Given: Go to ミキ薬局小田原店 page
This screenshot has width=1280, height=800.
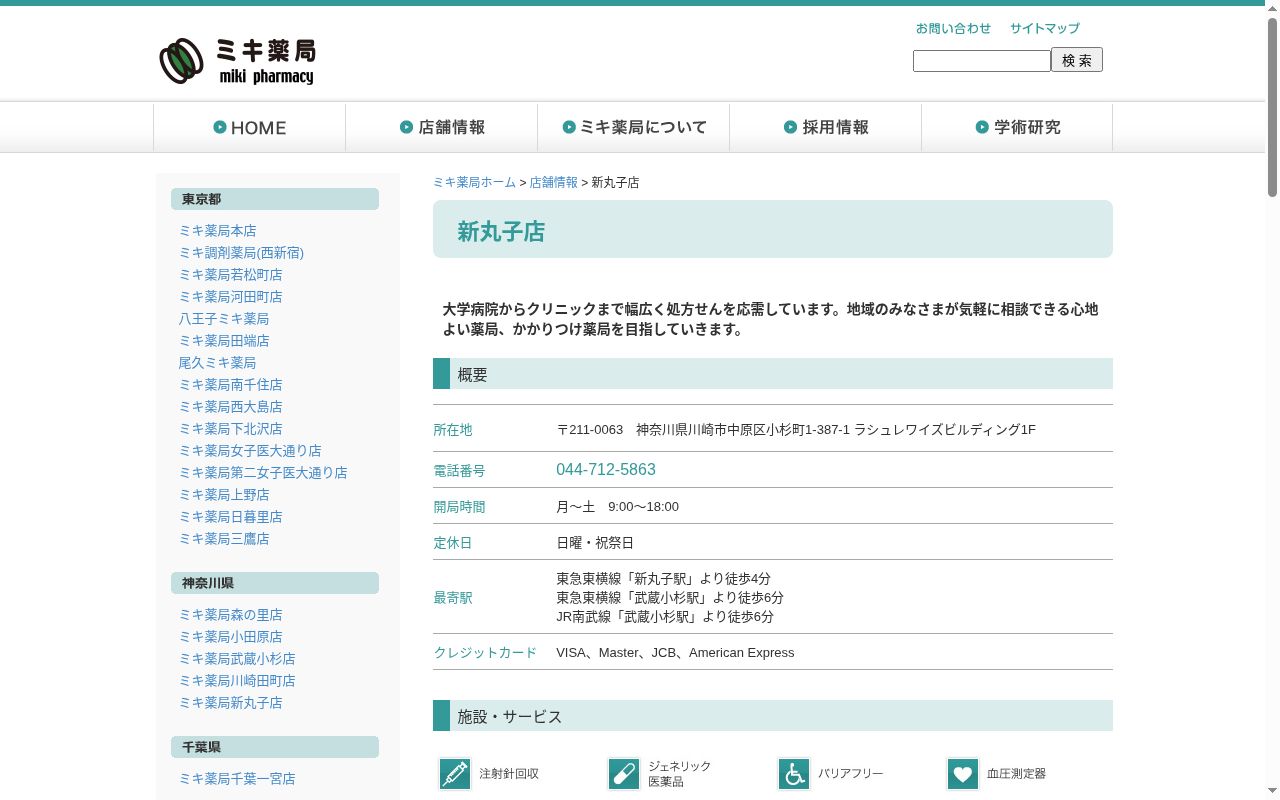Looking at the screenshot, I should pos(230,637).
